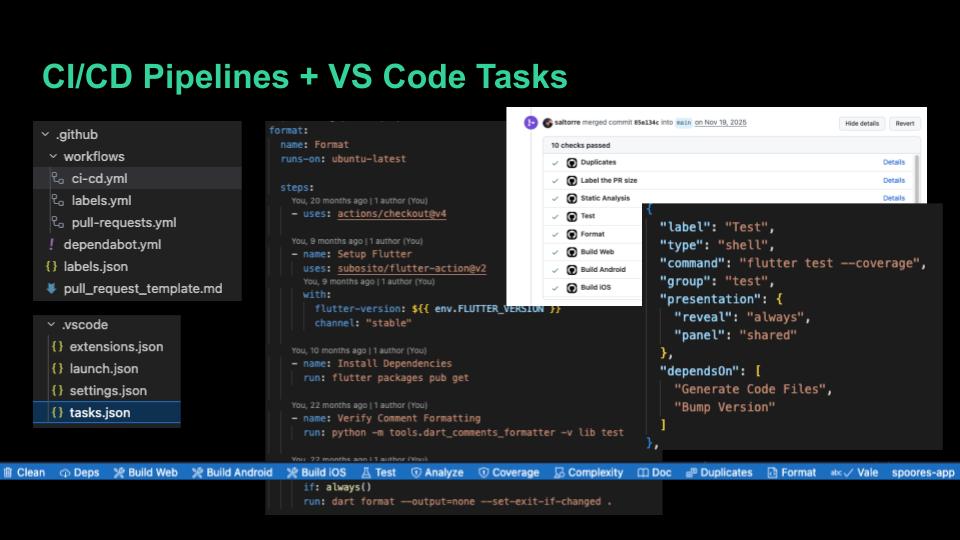Click 'flutter packages pub get' run line

(x=400, y=378)
